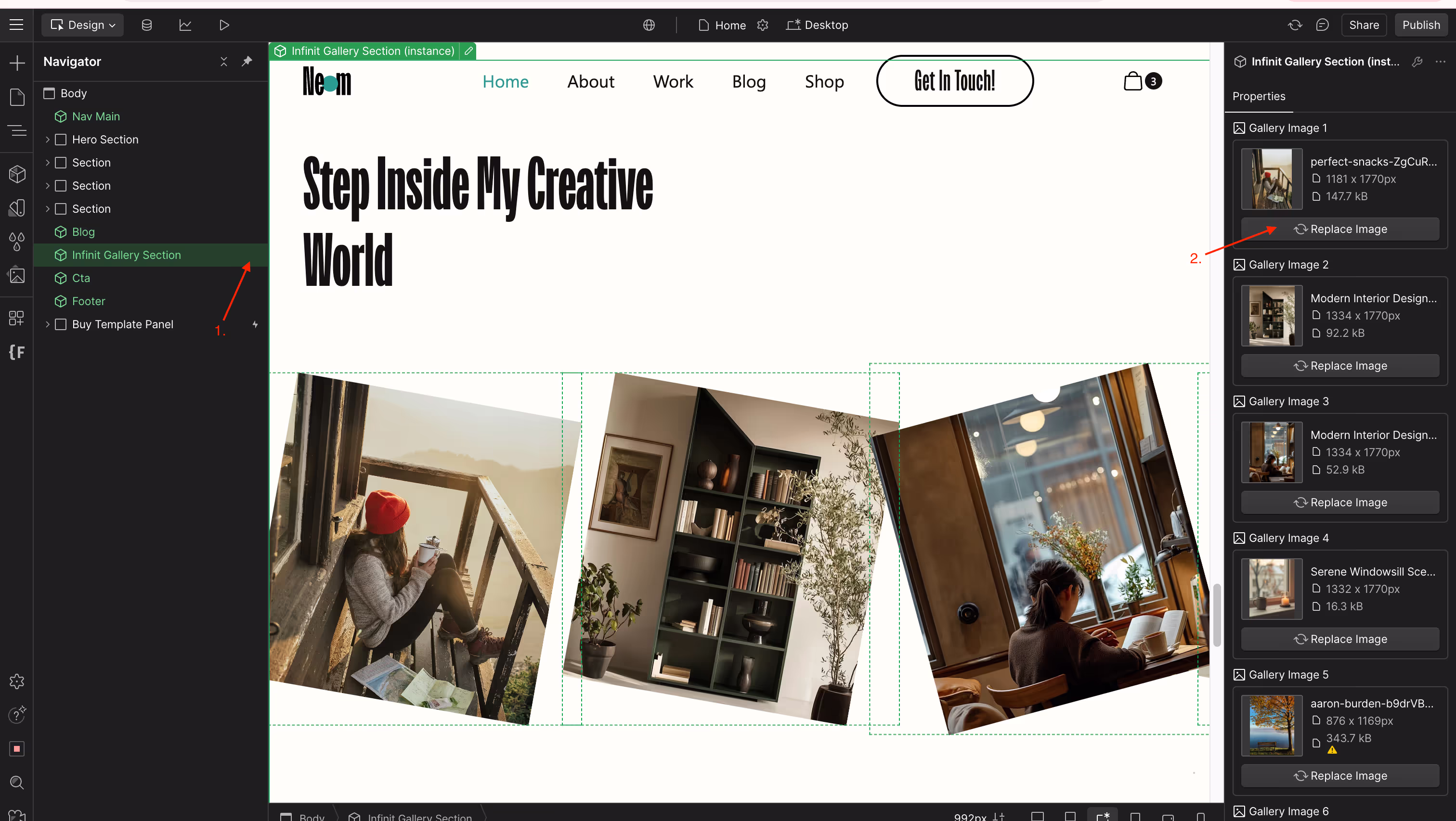Click the comments speech bubble icon
The height and width of the screenshot is (821, 1456).
(x=1322, y=25)
